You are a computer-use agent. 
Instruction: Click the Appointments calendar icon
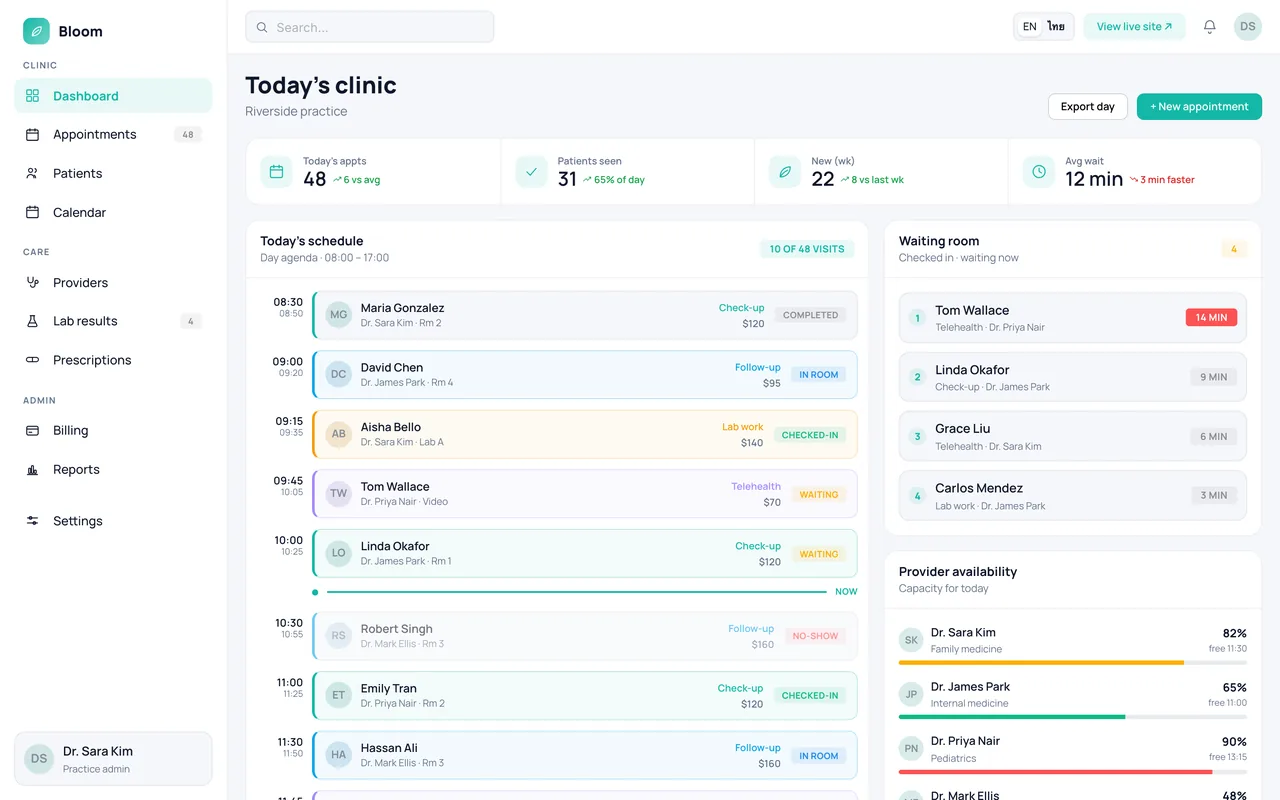point(32,134)
